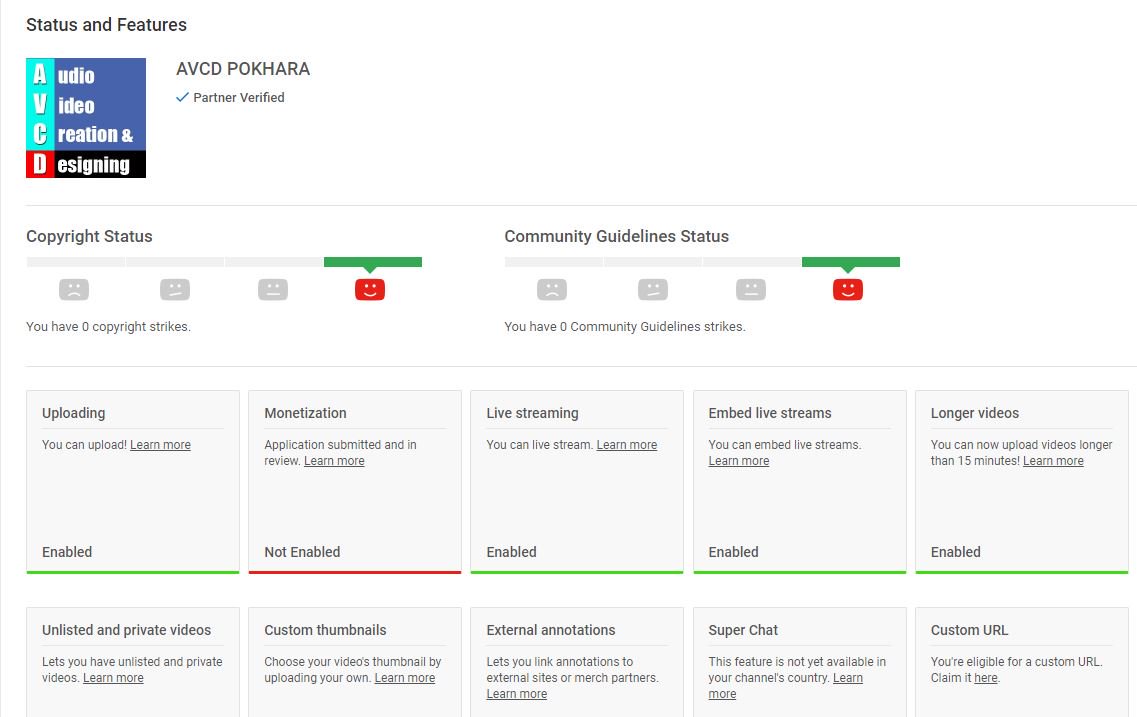Viewport: 1137px width, 717px height.
Task: Click 'Not Enabled' status in Monetization card
Action: point(302,552)
